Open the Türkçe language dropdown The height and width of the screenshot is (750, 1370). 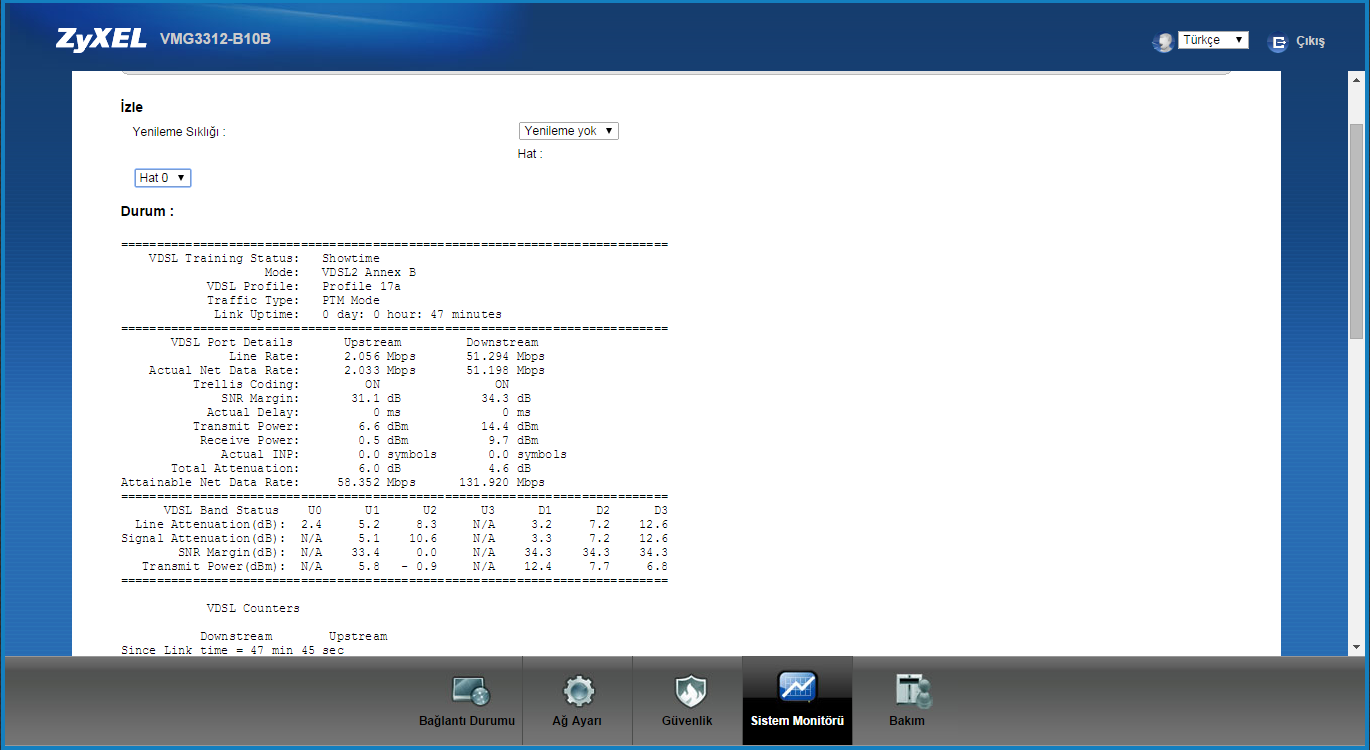1213,40
